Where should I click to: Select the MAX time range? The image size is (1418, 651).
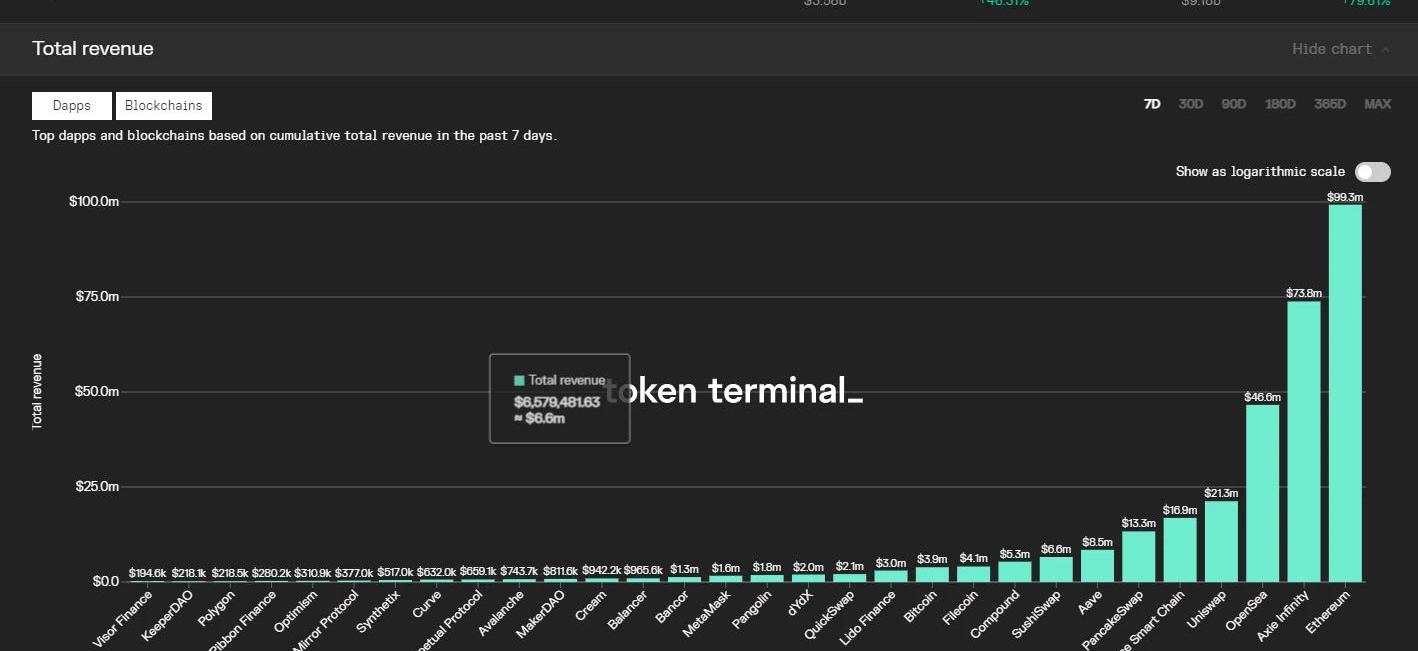click(1377, 105)
